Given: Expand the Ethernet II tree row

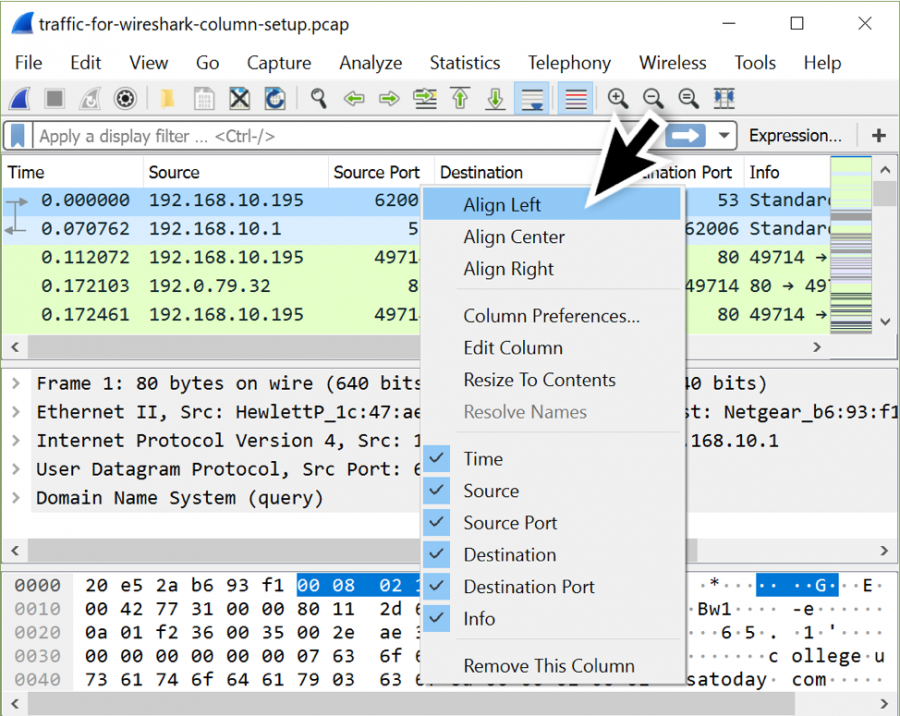Looking at the screenshot, I should point(15,412).
